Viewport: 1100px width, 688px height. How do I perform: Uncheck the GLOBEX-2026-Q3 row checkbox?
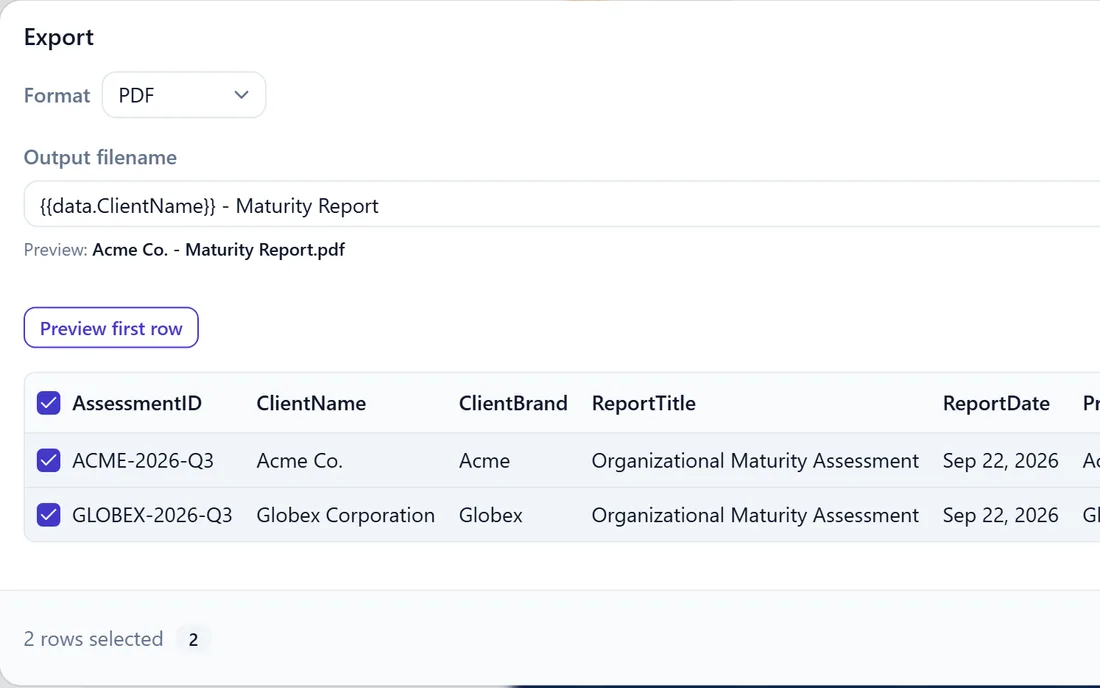click(x=48, y=515)
